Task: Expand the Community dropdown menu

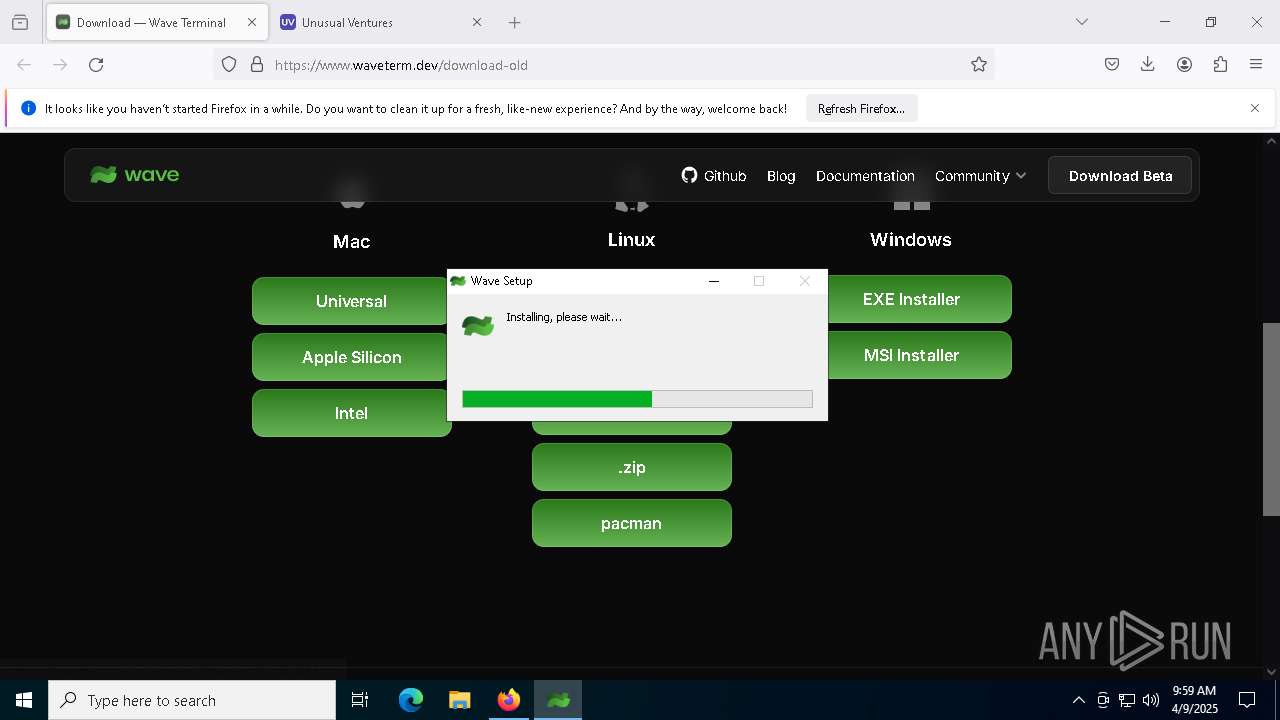Action: click(x=980, y=175)
